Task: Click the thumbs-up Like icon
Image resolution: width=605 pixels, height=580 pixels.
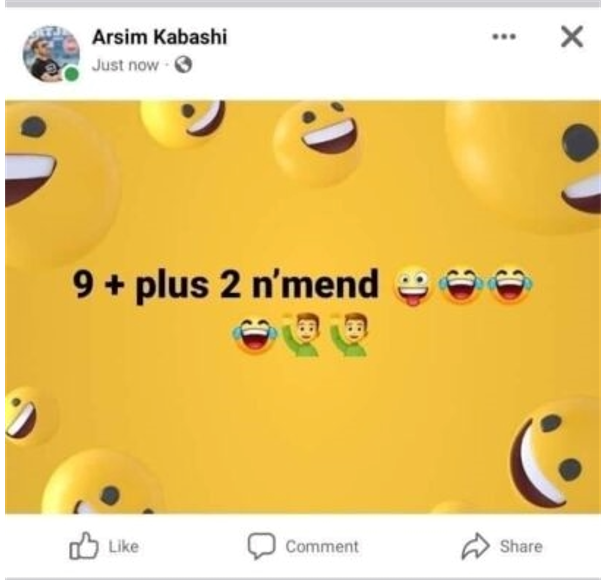Action: point(84,546)
